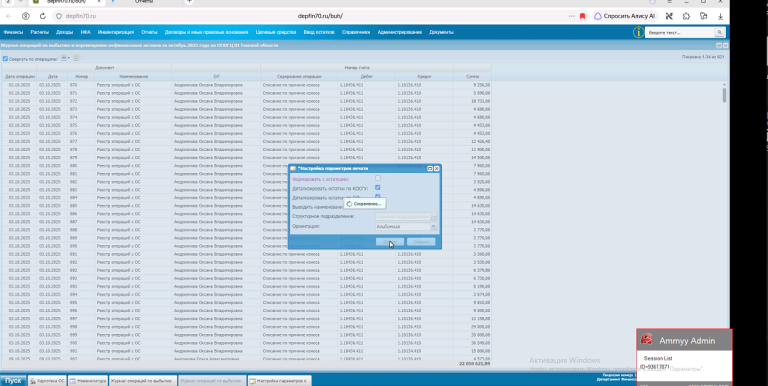Click the magnifier search icon
The height and width of the screenshot is (386, 768).
(720, 32)
